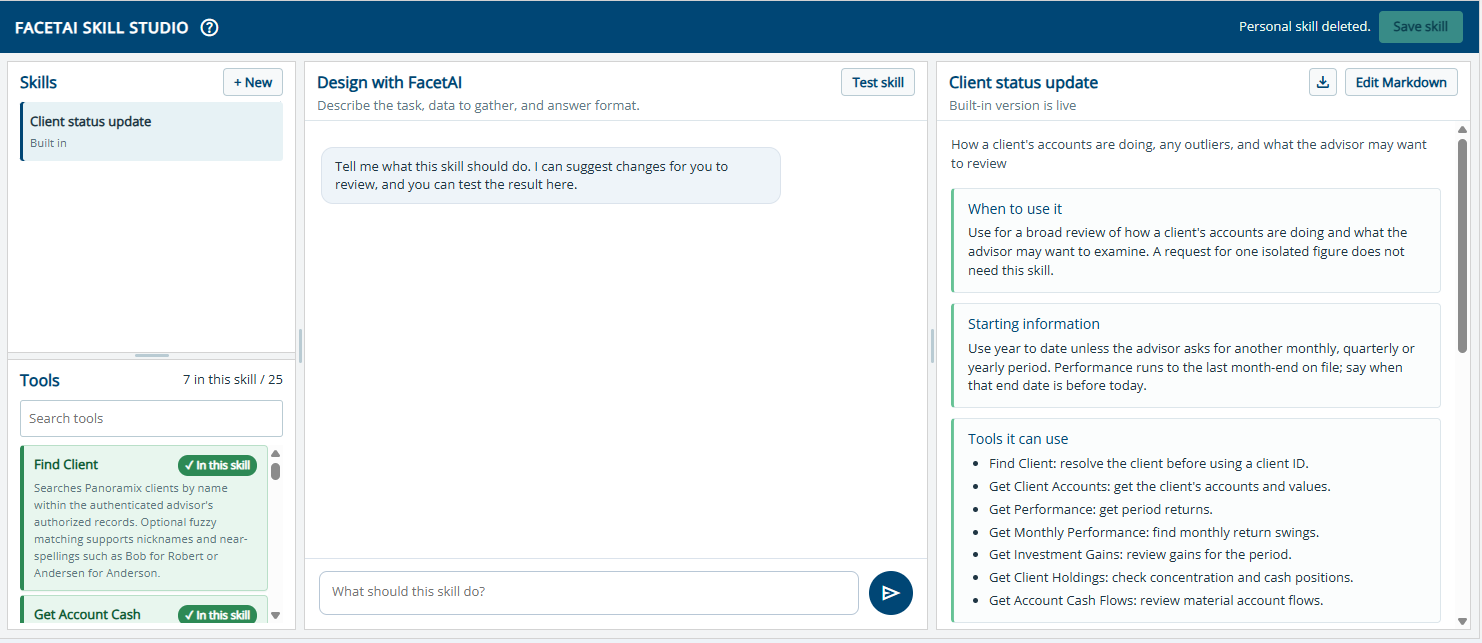Click the FACETAI SKILL STUDIO title
Viewport: 1482px width, 643px height.
click(102, 28)
